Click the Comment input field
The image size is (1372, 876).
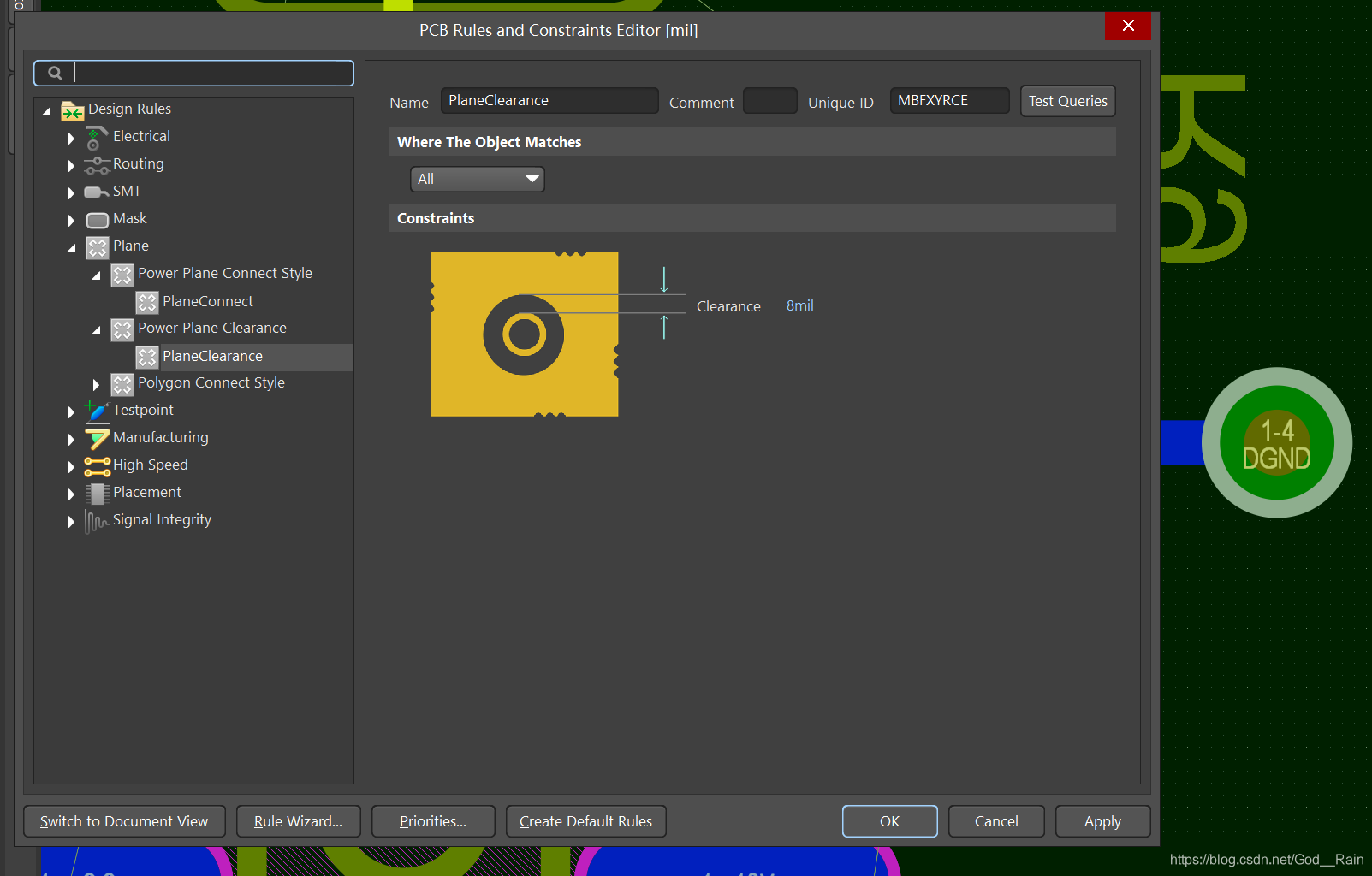770,100
